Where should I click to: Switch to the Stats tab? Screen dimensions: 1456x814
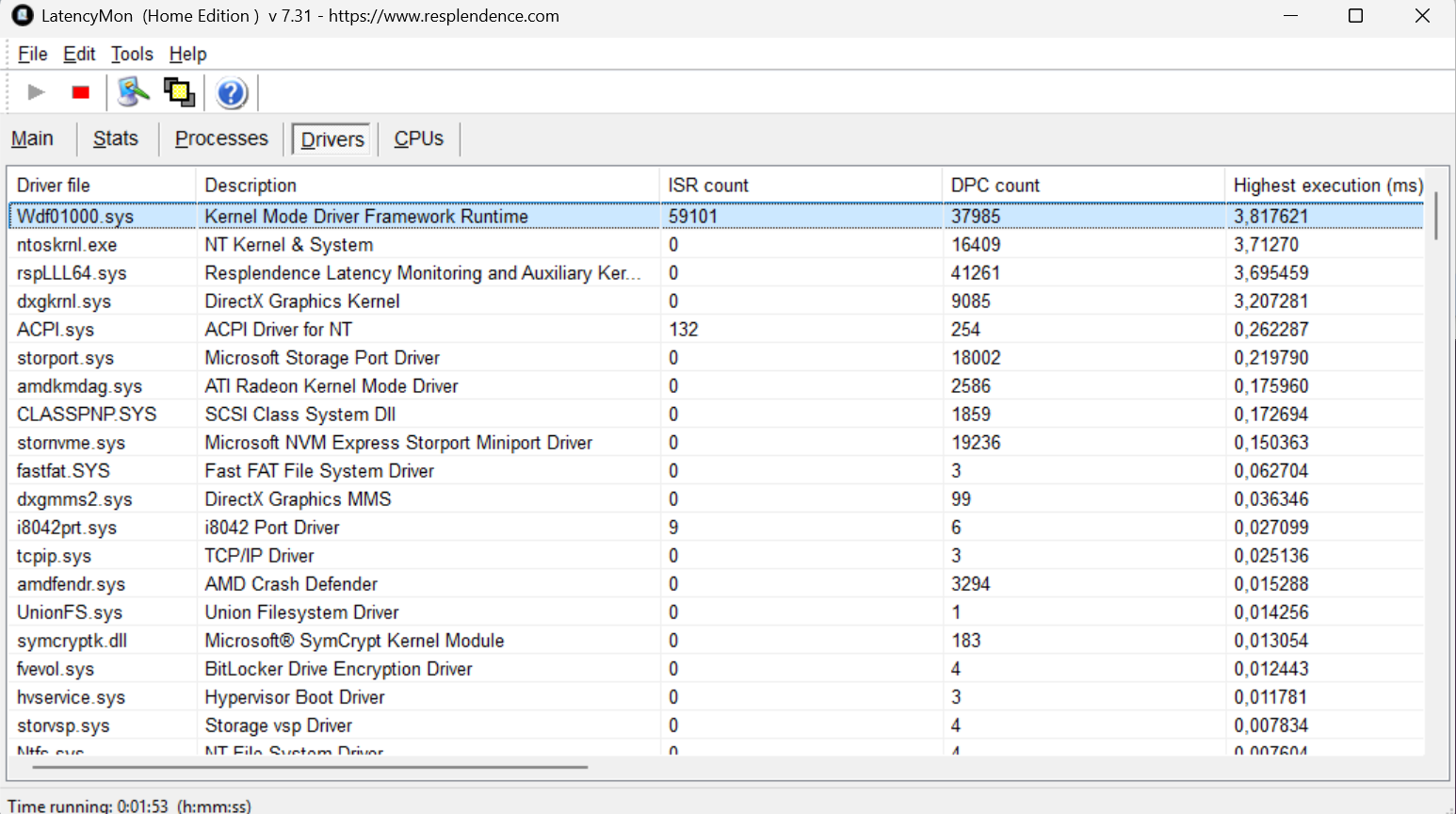[x=116, y=138]
